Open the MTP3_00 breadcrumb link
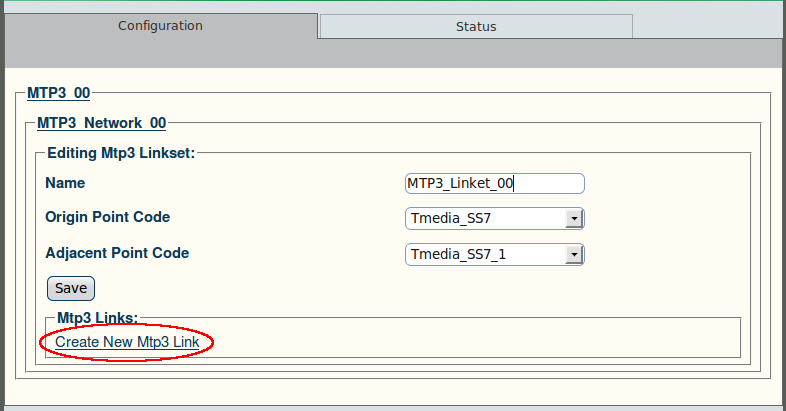The height and width of the screenshot is (411, 786). [58, 93]
